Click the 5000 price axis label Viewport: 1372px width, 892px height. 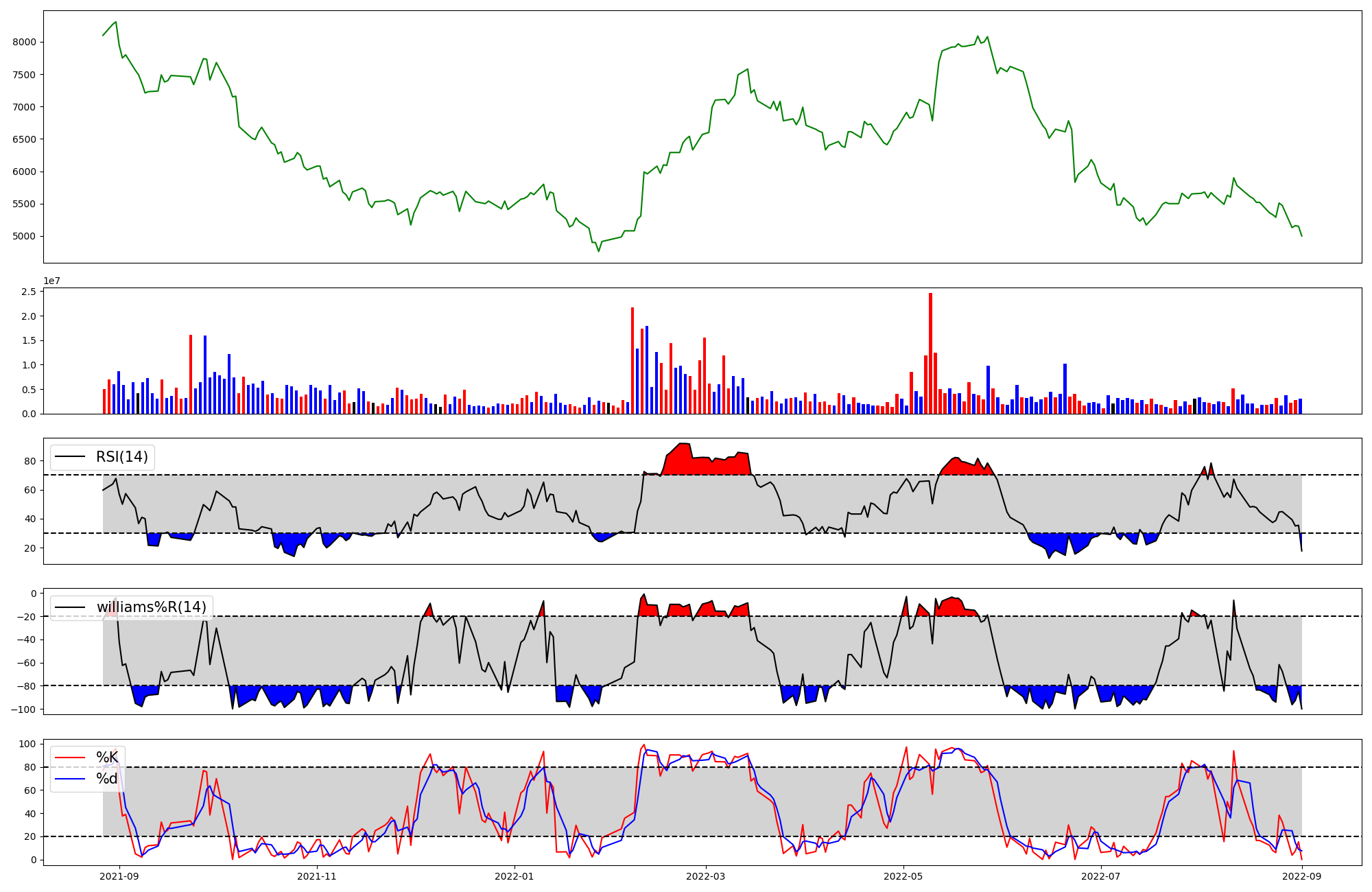[x=24, y=237]
